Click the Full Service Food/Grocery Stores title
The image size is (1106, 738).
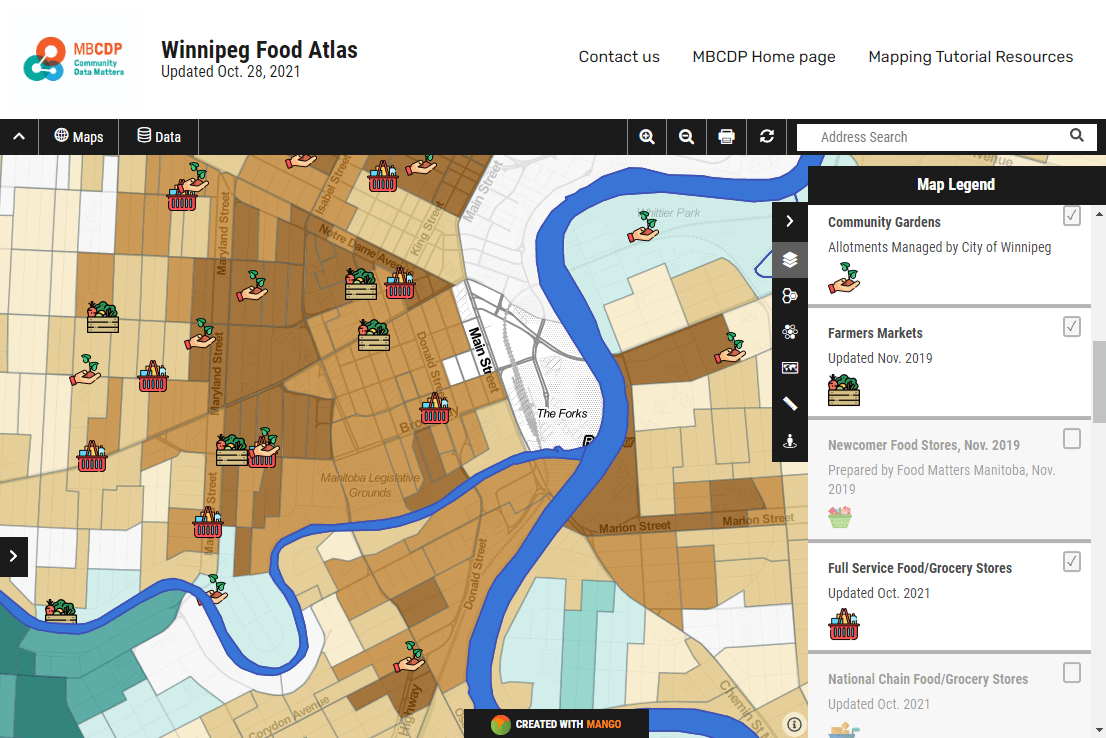pyautogui.click(x=920, y=568)
